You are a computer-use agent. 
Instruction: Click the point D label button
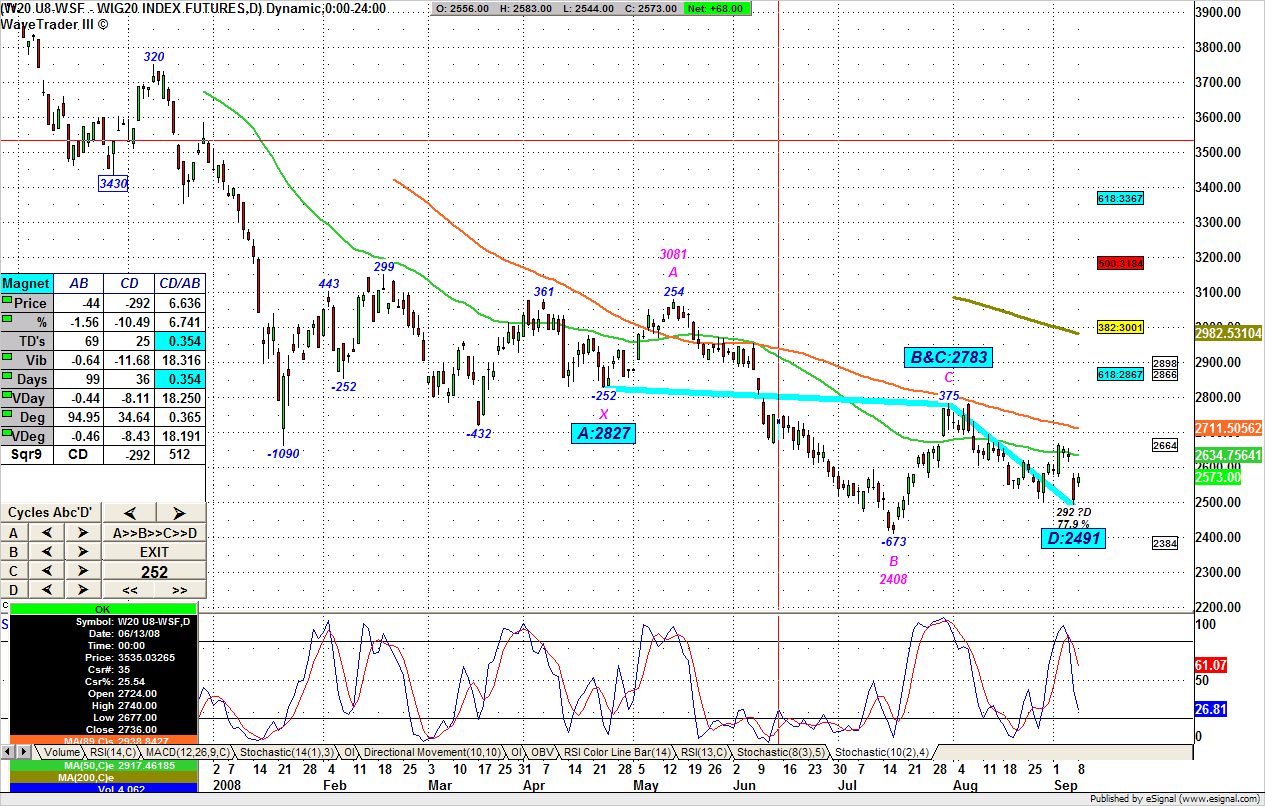click(14, 590)
